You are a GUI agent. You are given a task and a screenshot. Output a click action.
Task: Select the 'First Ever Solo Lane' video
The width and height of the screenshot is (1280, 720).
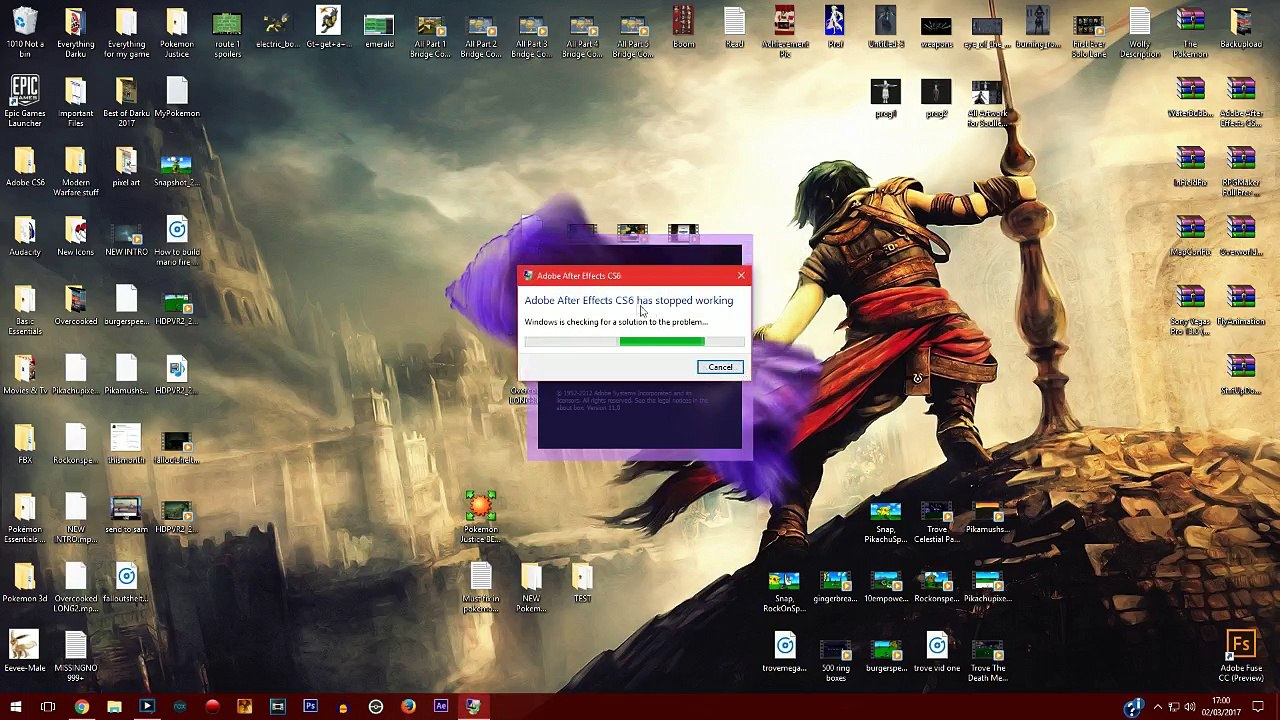tap(1089, 31)
